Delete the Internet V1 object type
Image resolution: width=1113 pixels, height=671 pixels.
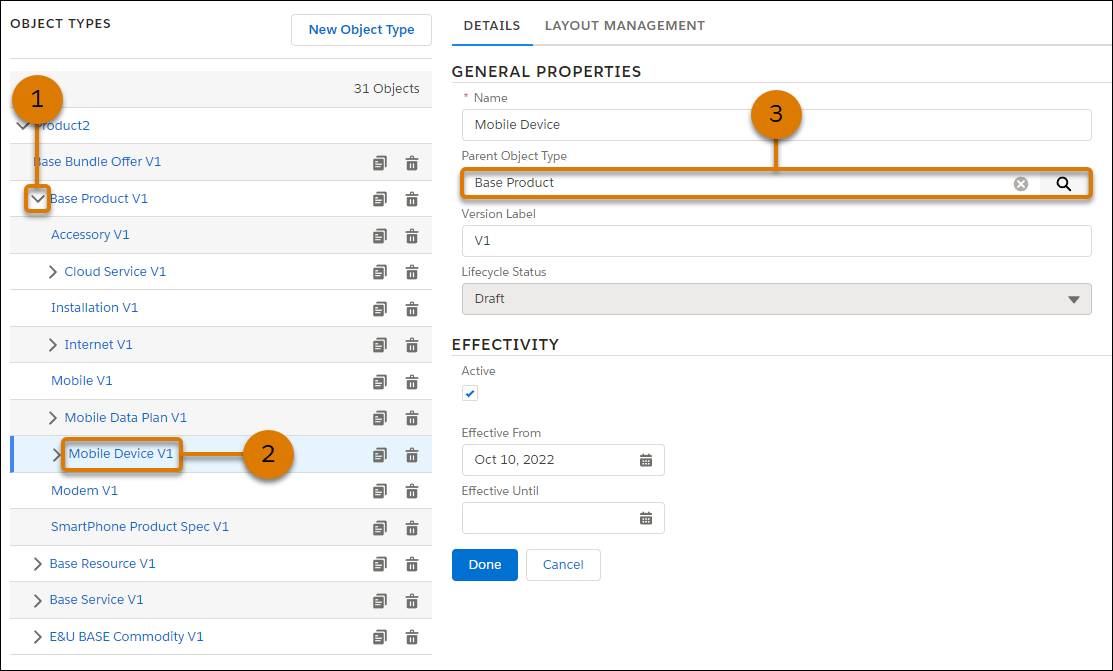pyautogui.click(x=412, y=345)
